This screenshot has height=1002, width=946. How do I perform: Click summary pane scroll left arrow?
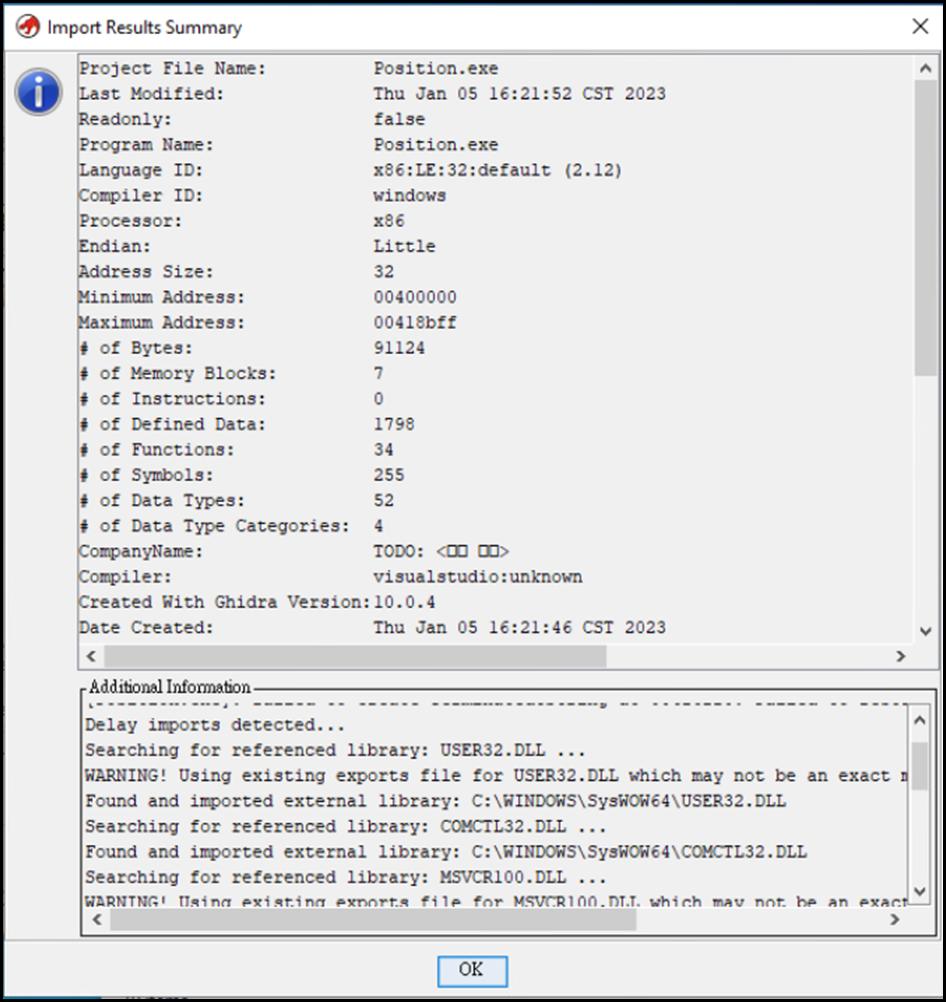click(x=91, y=656)
